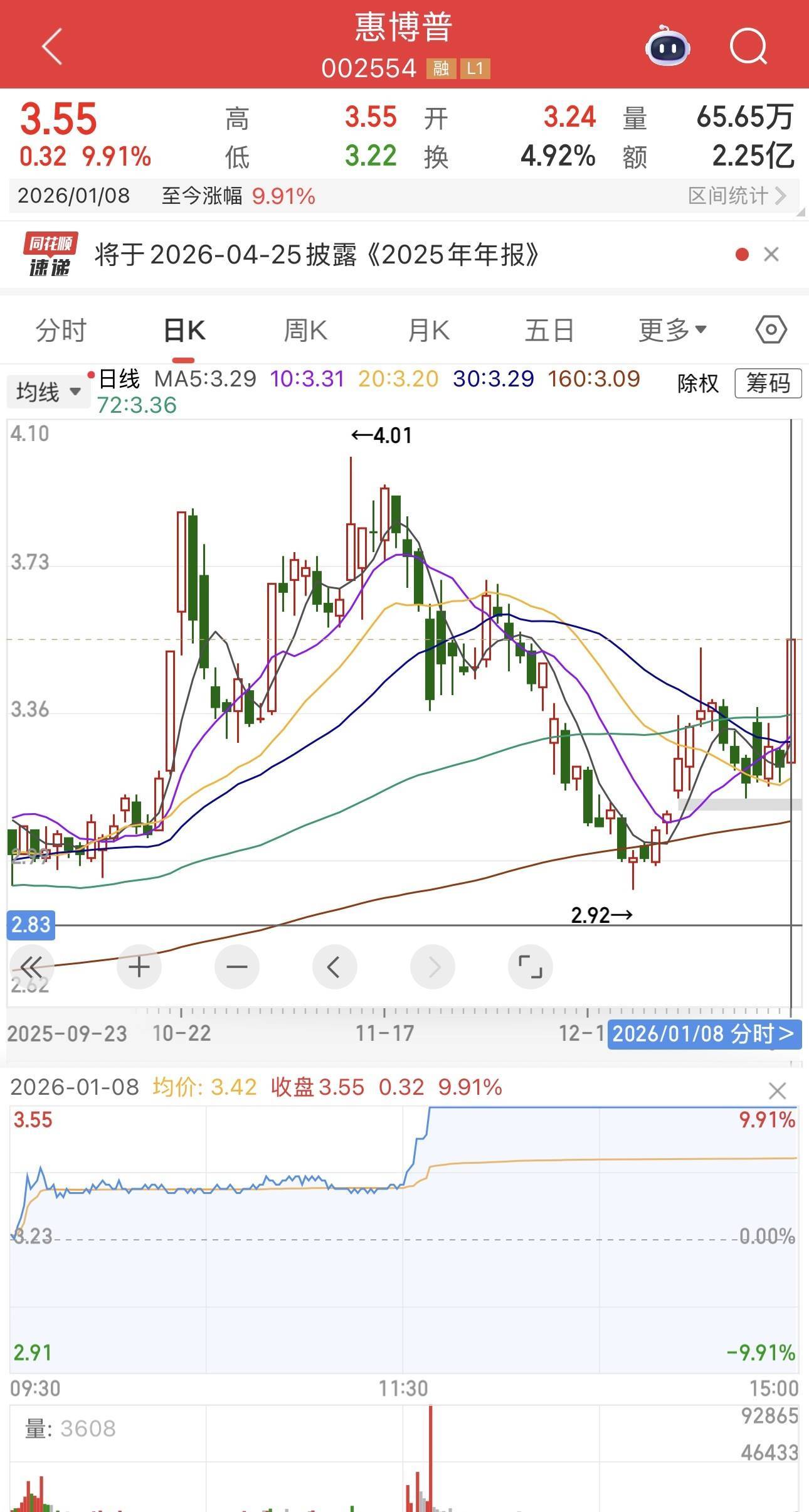Open the stock search magnifier
Screen dimensions: 809x1512
point(749,46)
